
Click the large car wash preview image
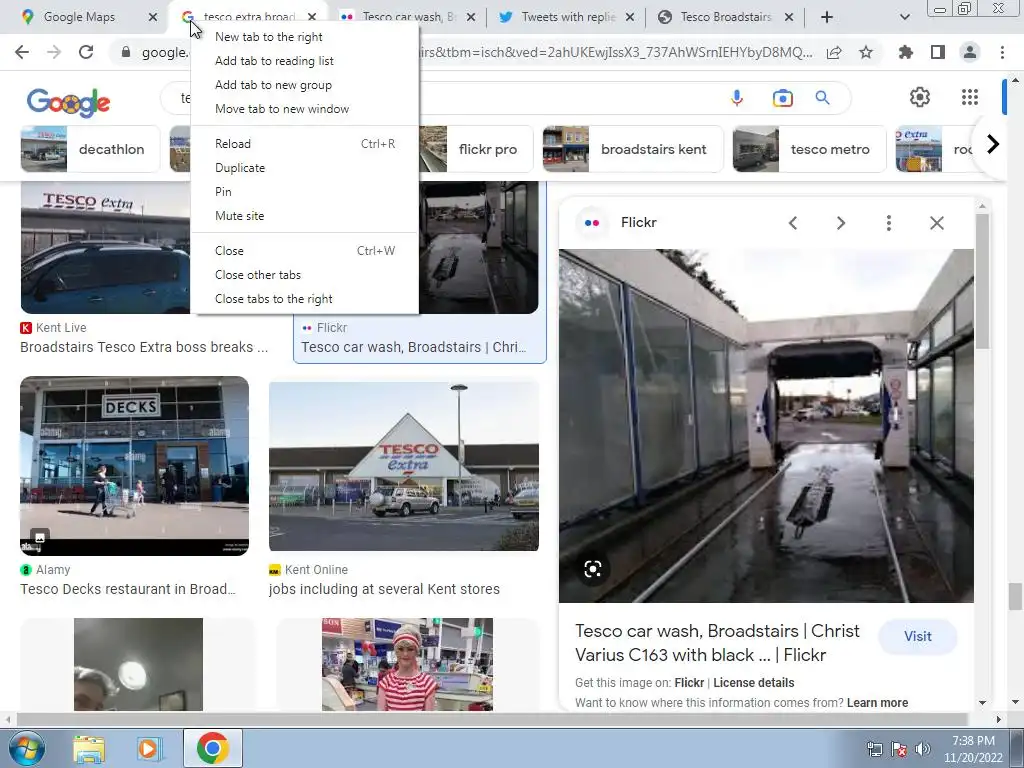766,426
